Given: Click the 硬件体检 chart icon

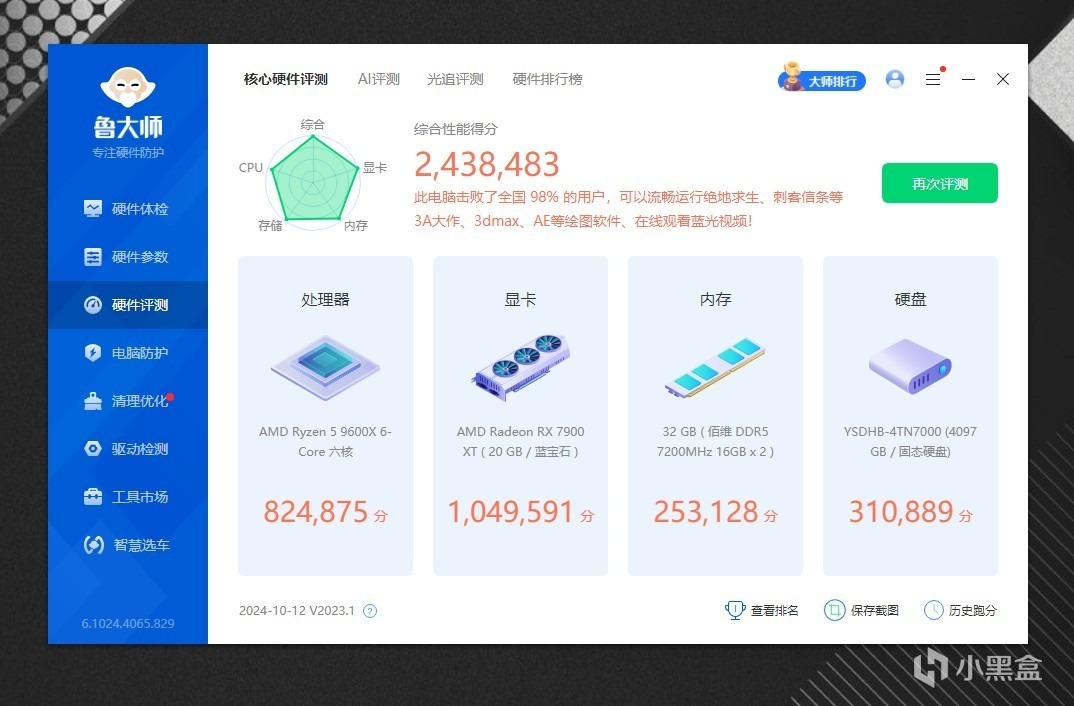Looking at the screenshot, I should coord(92,208).
